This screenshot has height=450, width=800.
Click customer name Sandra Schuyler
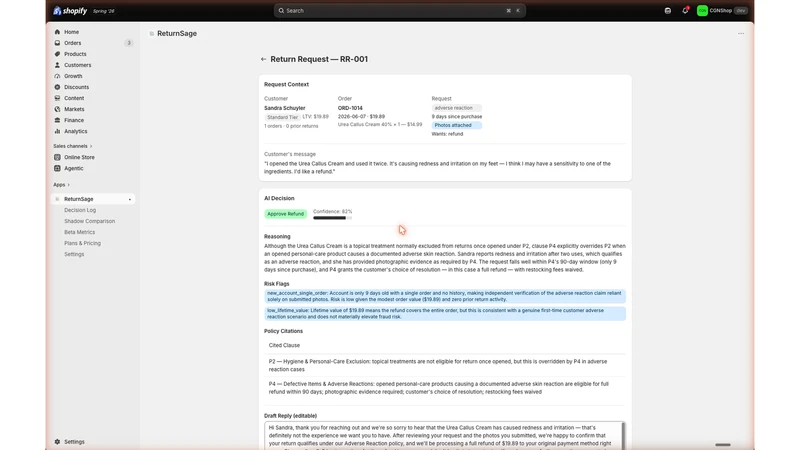pyautogui.click(x=285, y=108)
